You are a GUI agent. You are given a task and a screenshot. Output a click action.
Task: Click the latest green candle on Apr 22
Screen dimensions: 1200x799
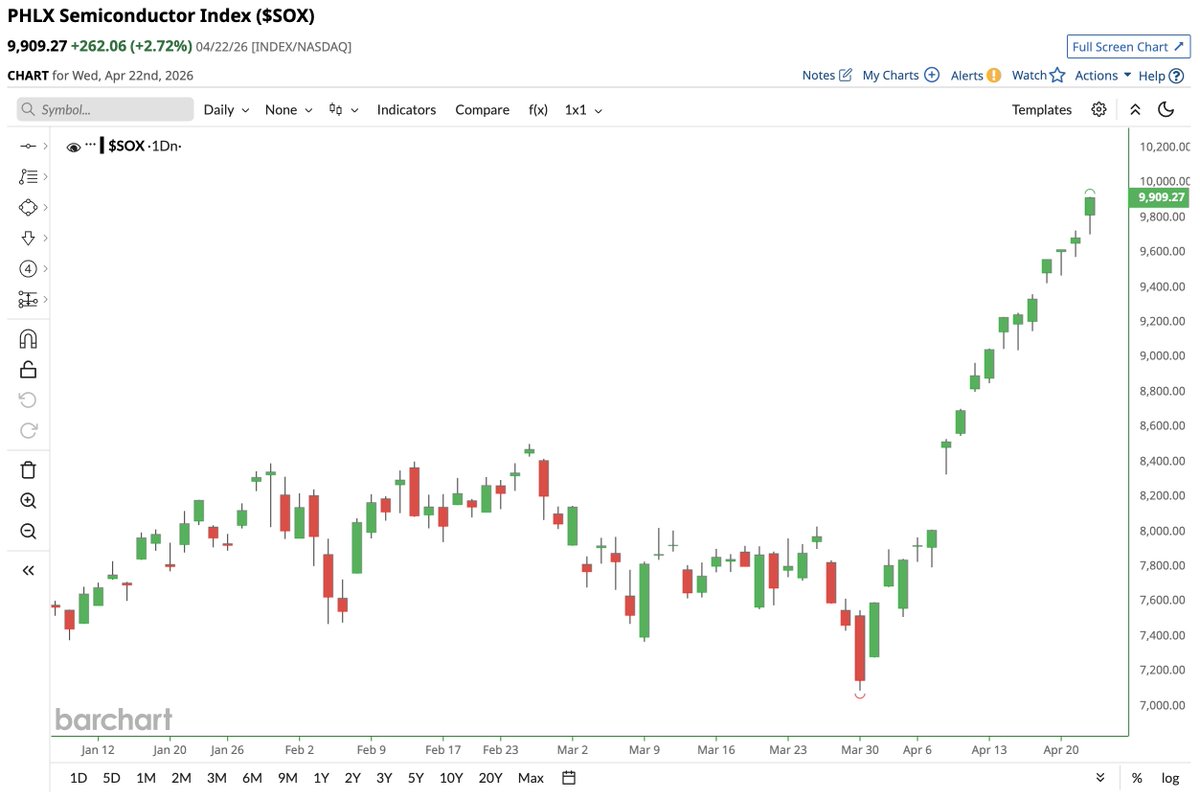pyautogui.click(x=1090, y=206)
